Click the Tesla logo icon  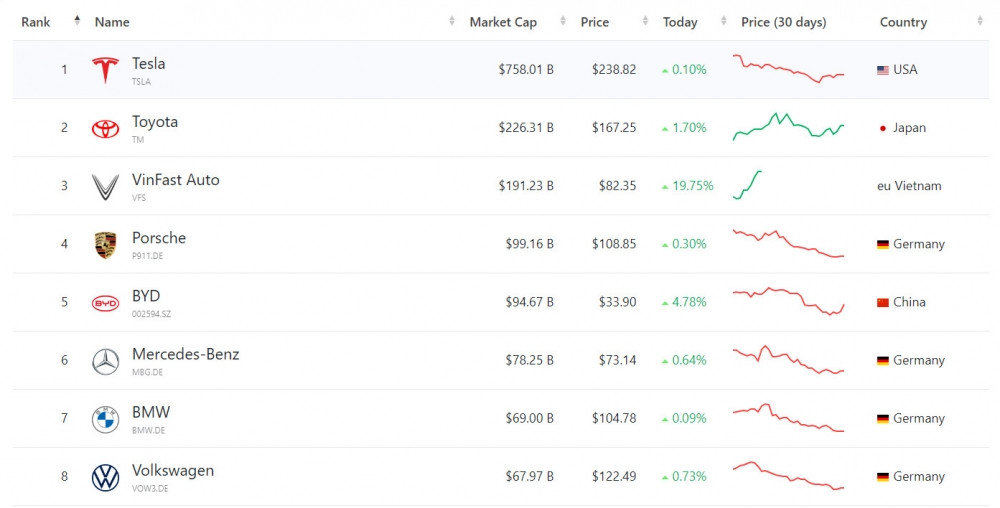coord(105,70)
